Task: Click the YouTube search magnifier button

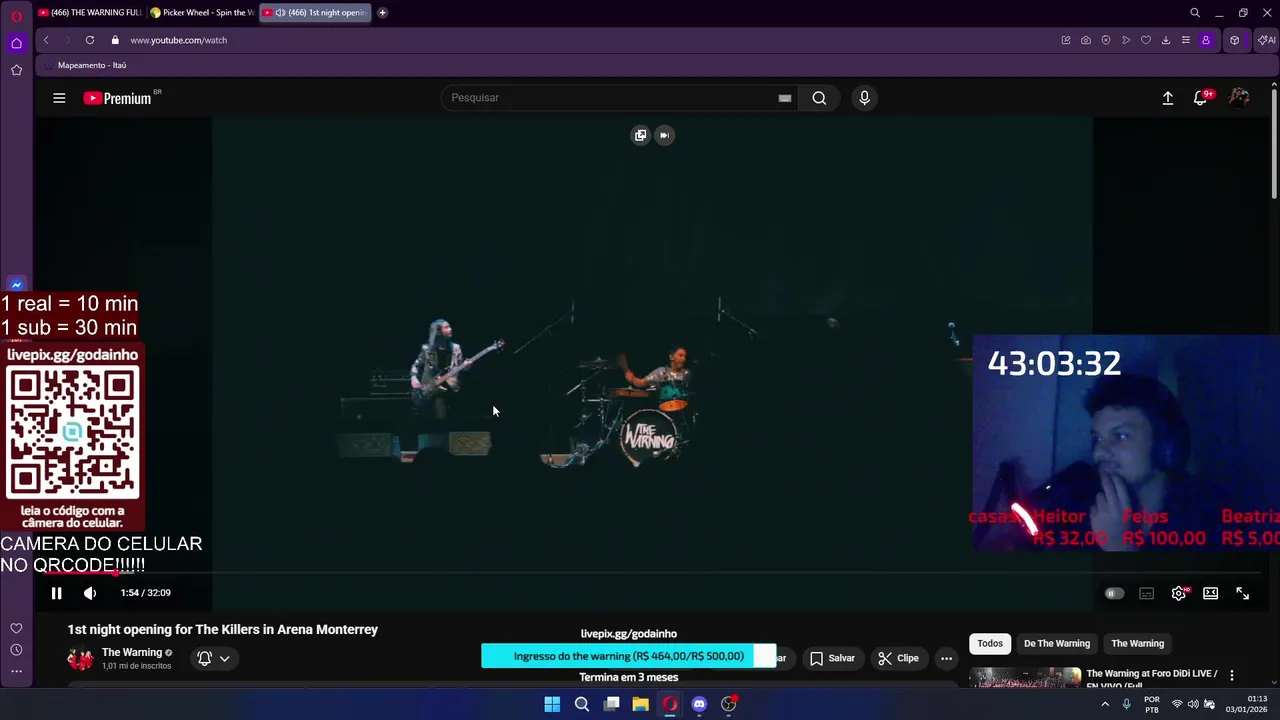Action: pyautogui.click(x=819, y=98)
